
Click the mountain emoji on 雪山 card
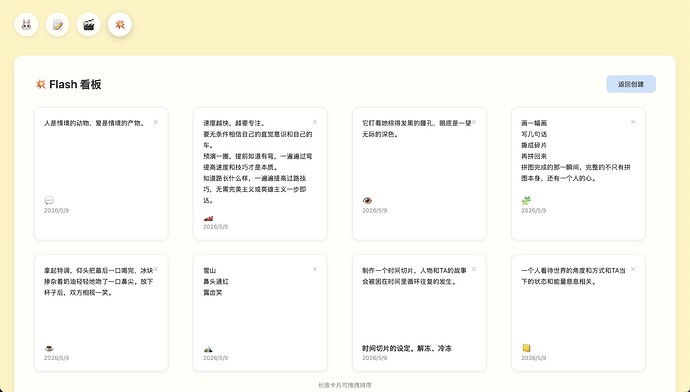(x=208, y=349)
